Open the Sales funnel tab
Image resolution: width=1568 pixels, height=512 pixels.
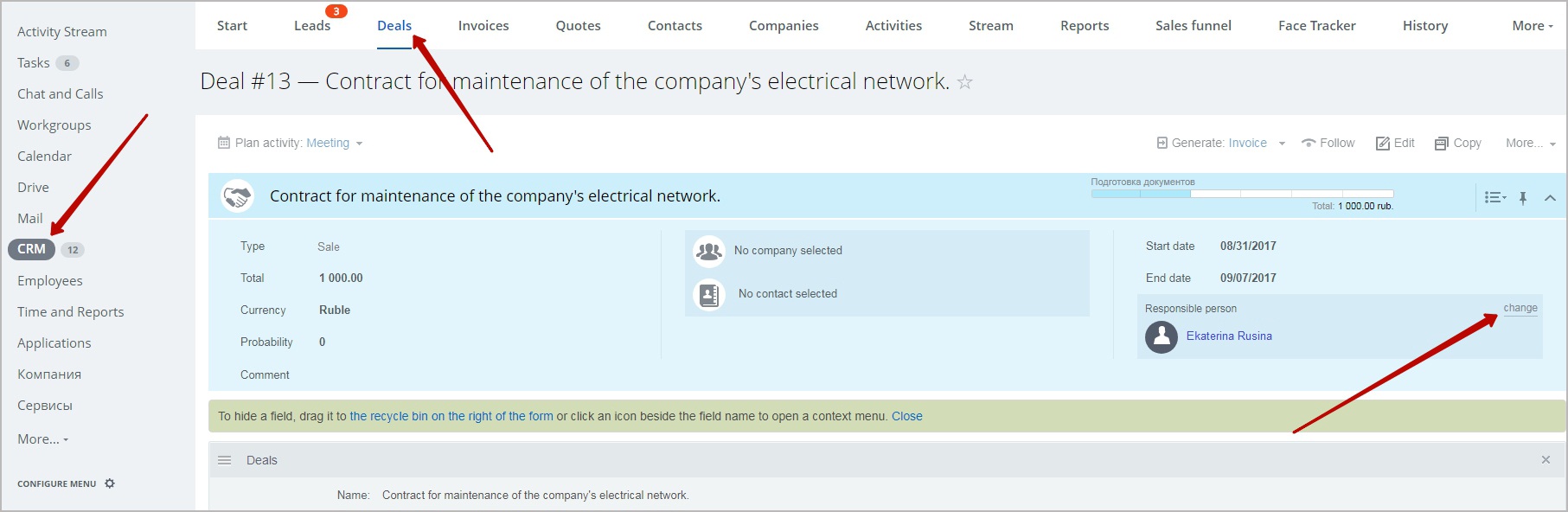click(1194, 26)
